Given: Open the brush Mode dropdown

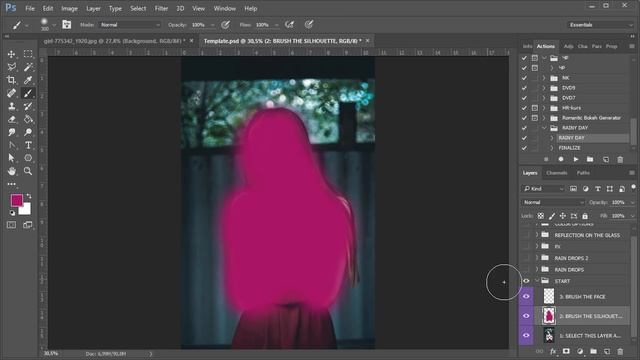Looking at the screenshot, I should pyautogui.click(x=130, y=25).
